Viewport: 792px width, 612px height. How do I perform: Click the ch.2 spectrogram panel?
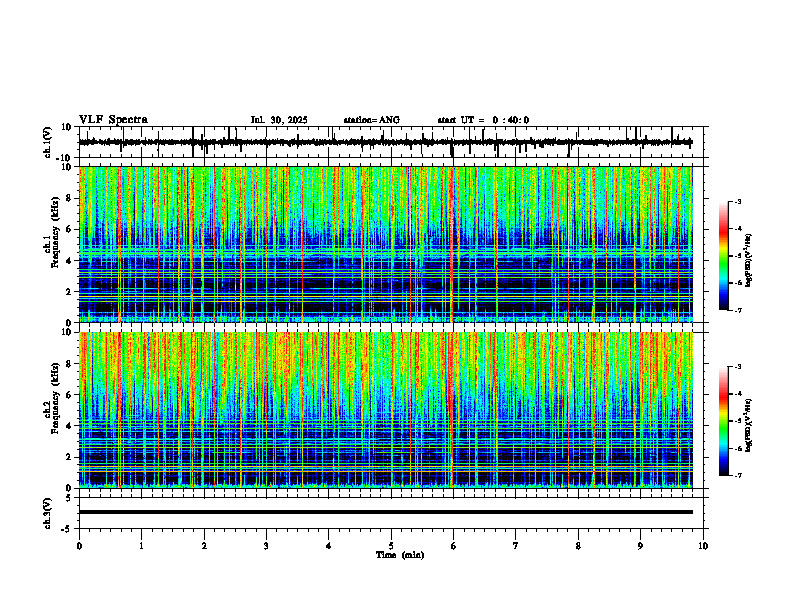385,410
